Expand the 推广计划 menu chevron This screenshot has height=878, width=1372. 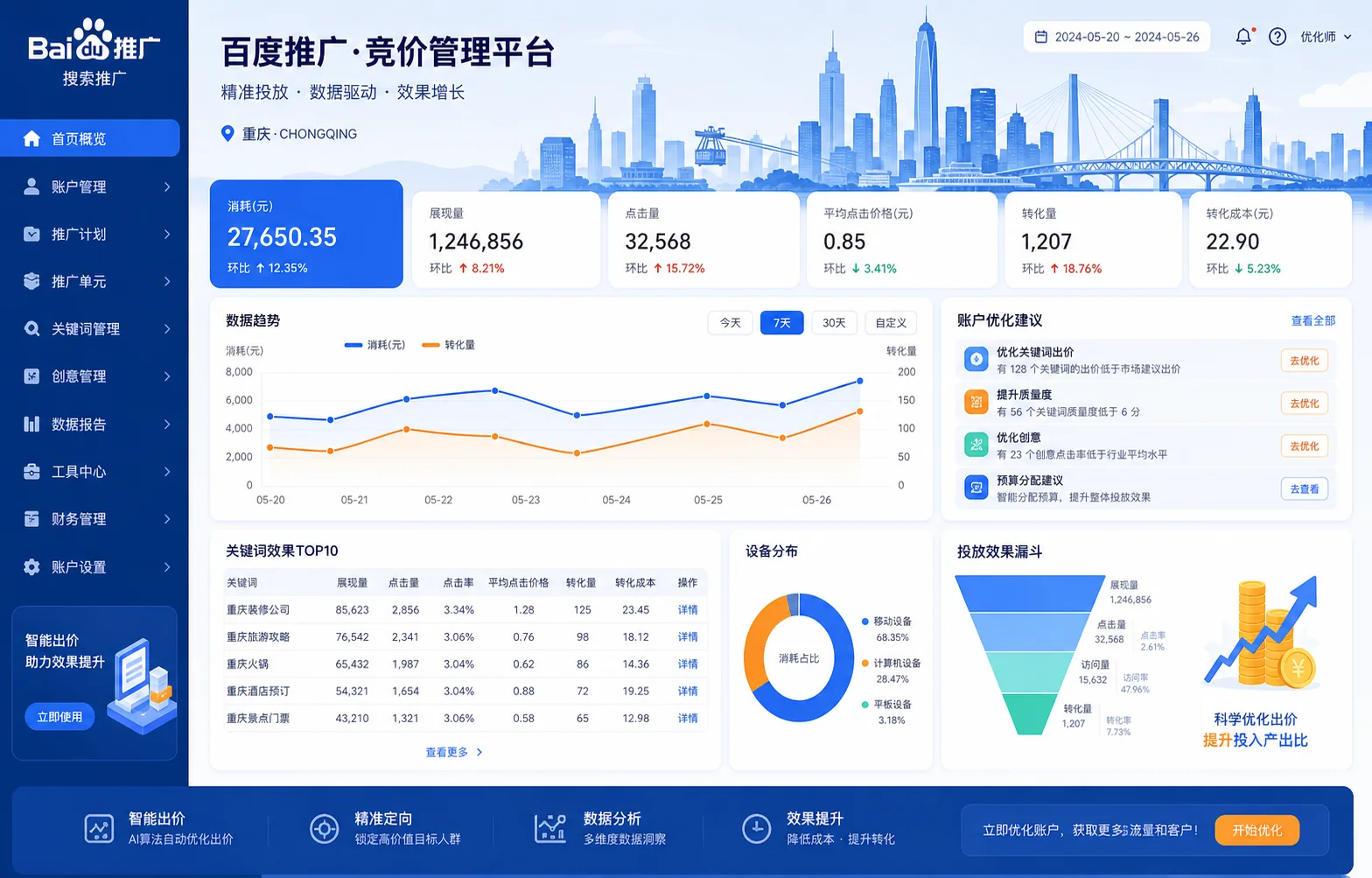[167, 234]
